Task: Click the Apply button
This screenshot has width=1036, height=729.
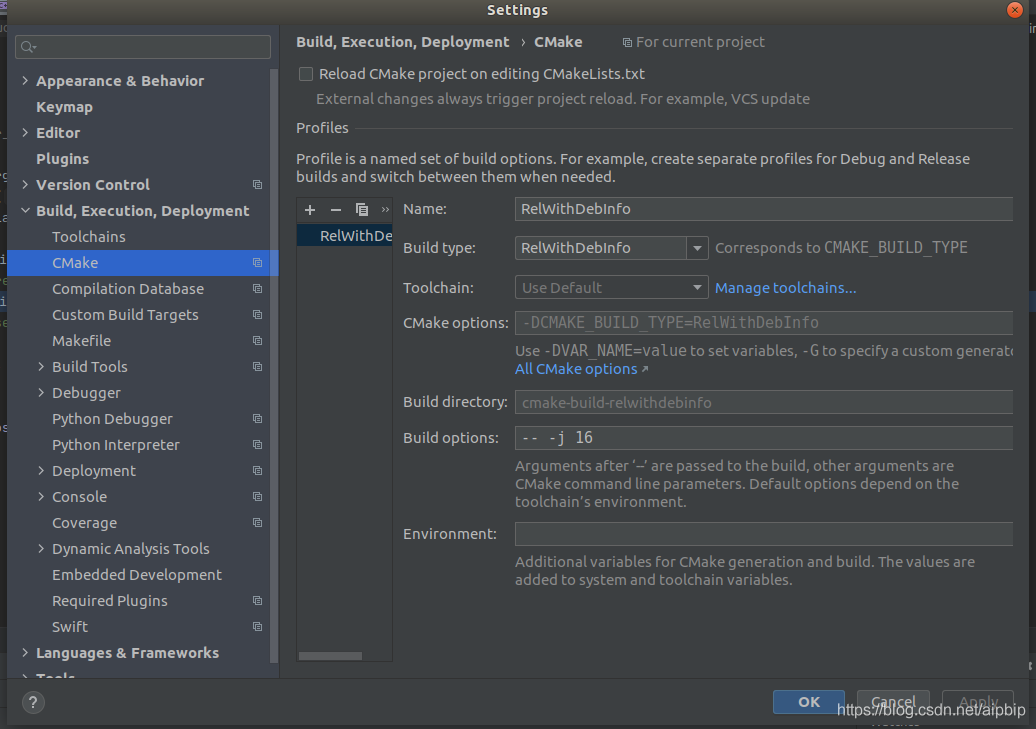Action: click(978, 702)
